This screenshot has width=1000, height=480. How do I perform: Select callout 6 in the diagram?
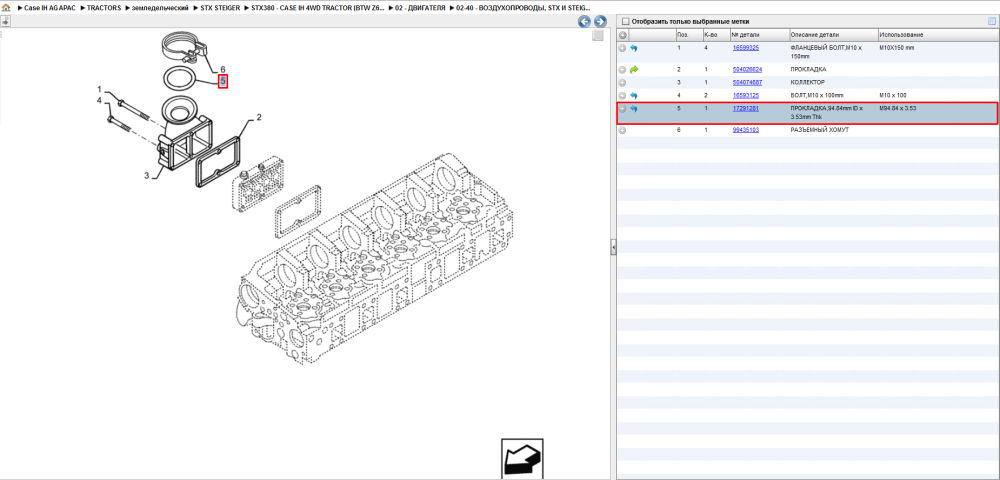pyautogui.click(x=223, y=69)
